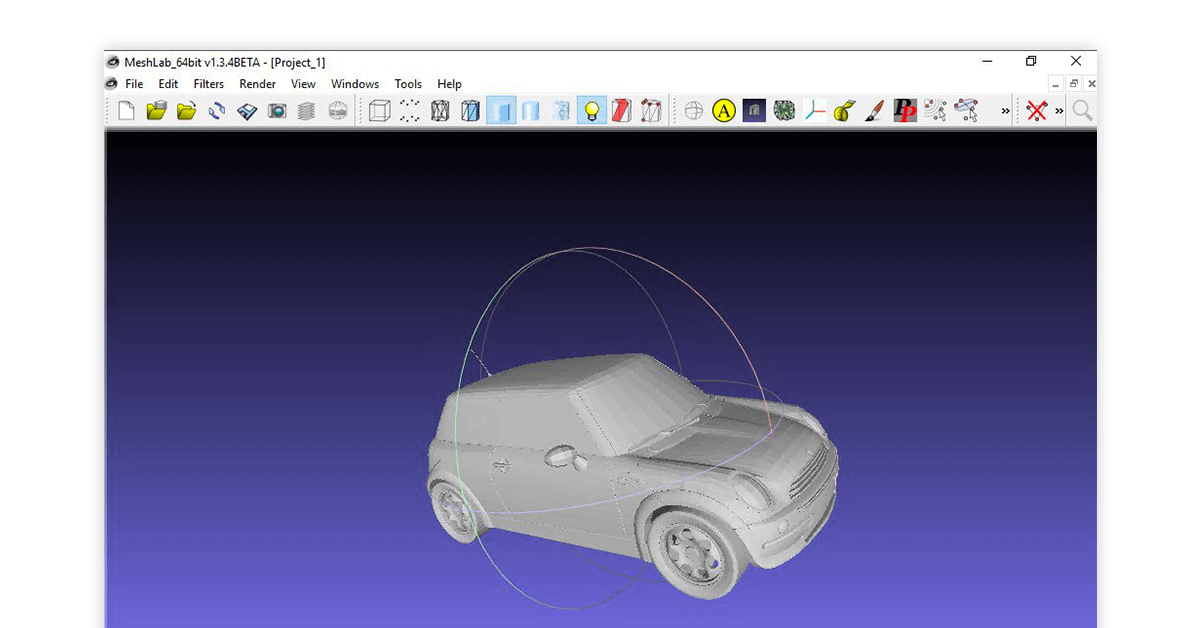This screenshot has height=628, width=1200.
Task: Take a snapshot with camera icon
Action: 276,111
